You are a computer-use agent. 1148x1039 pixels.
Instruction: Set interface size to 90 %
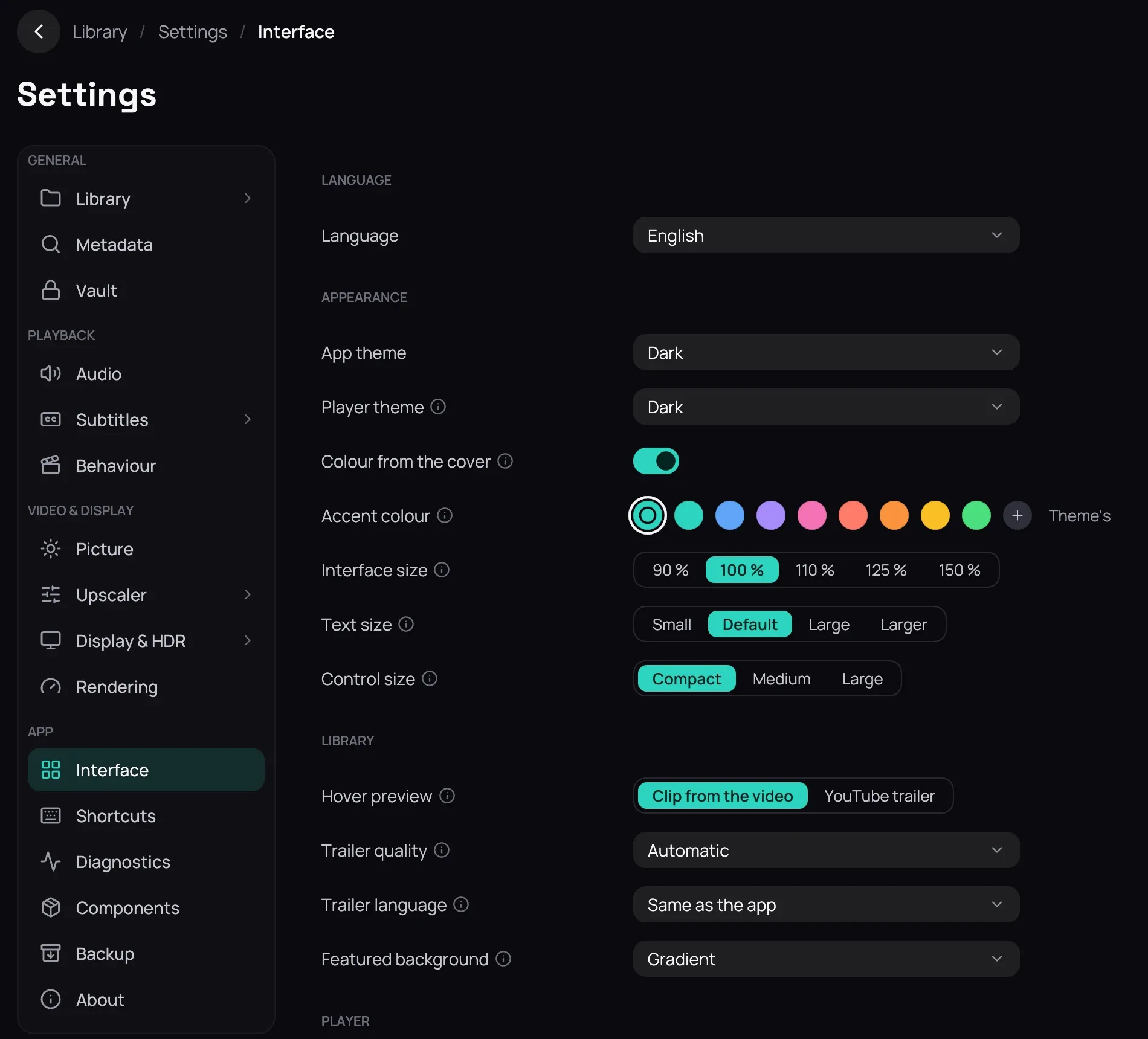click(671, 570)
